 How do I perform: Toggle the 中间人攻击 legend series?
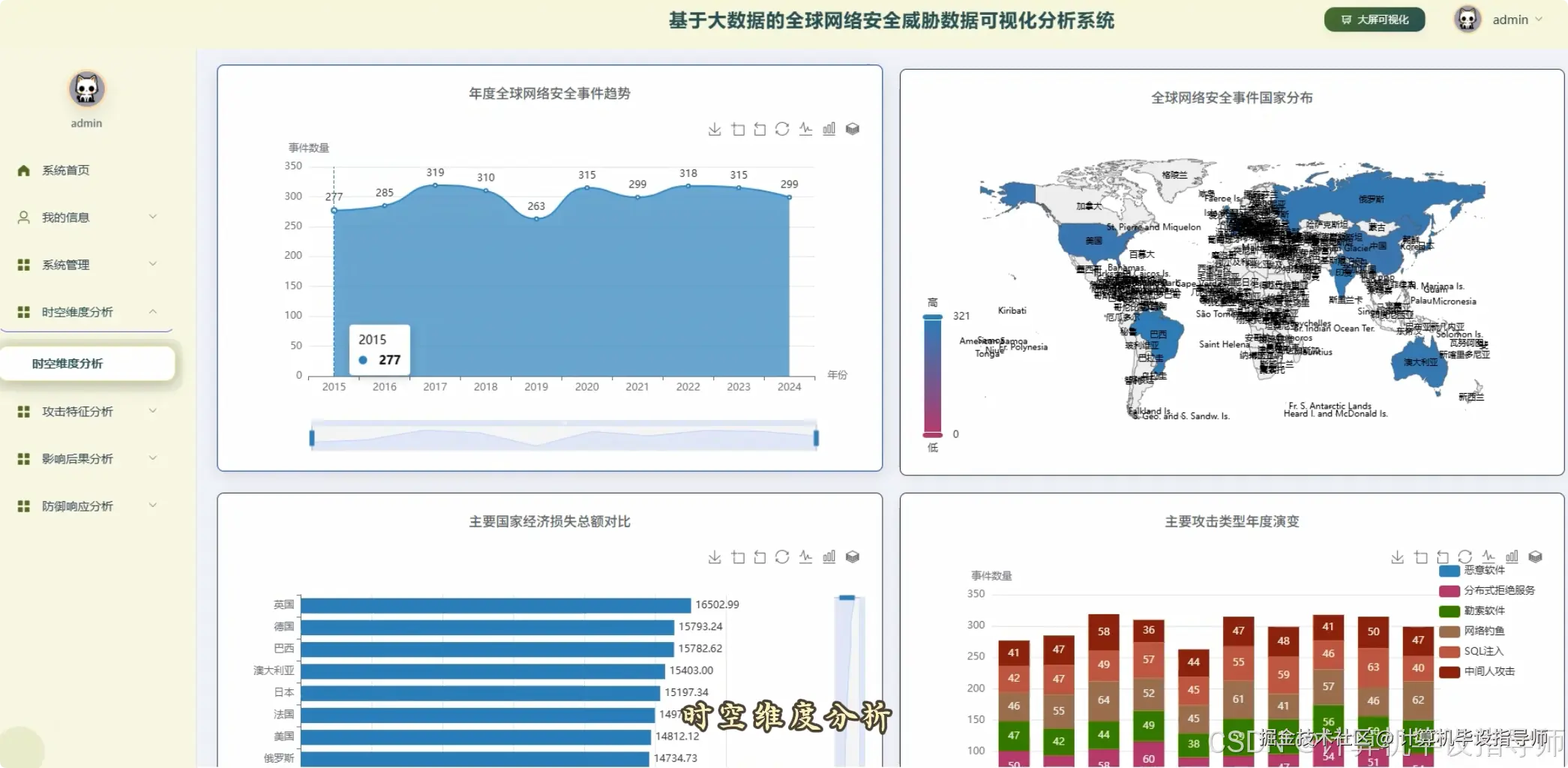click(x=1477, y=671)
